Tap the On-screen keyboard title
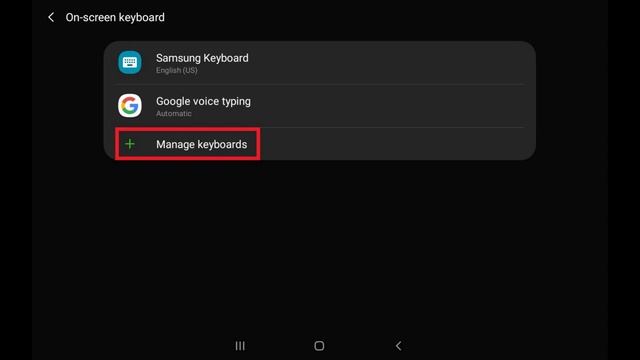The image size is (640, 360). tap(115, 17)
